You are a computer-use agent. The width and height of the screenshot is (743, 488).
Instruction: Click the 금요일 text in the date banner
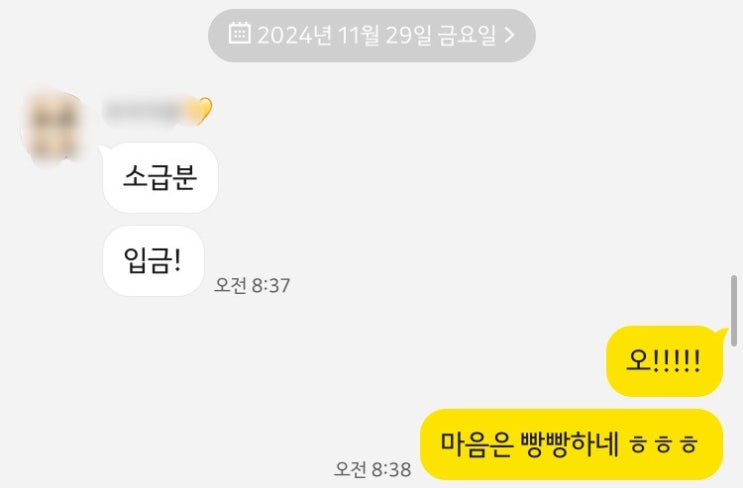click(x=467, y=35)
